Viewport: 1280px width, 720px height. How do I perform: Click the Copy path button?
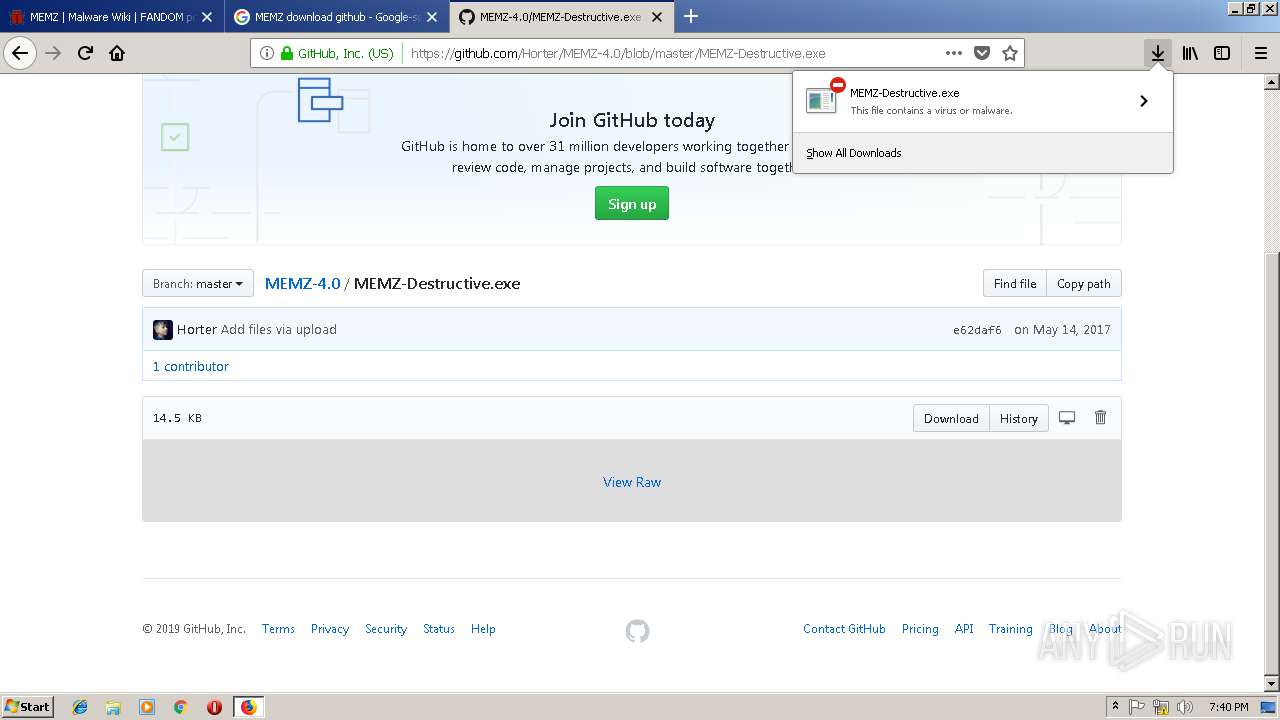tap(1084, 284)
